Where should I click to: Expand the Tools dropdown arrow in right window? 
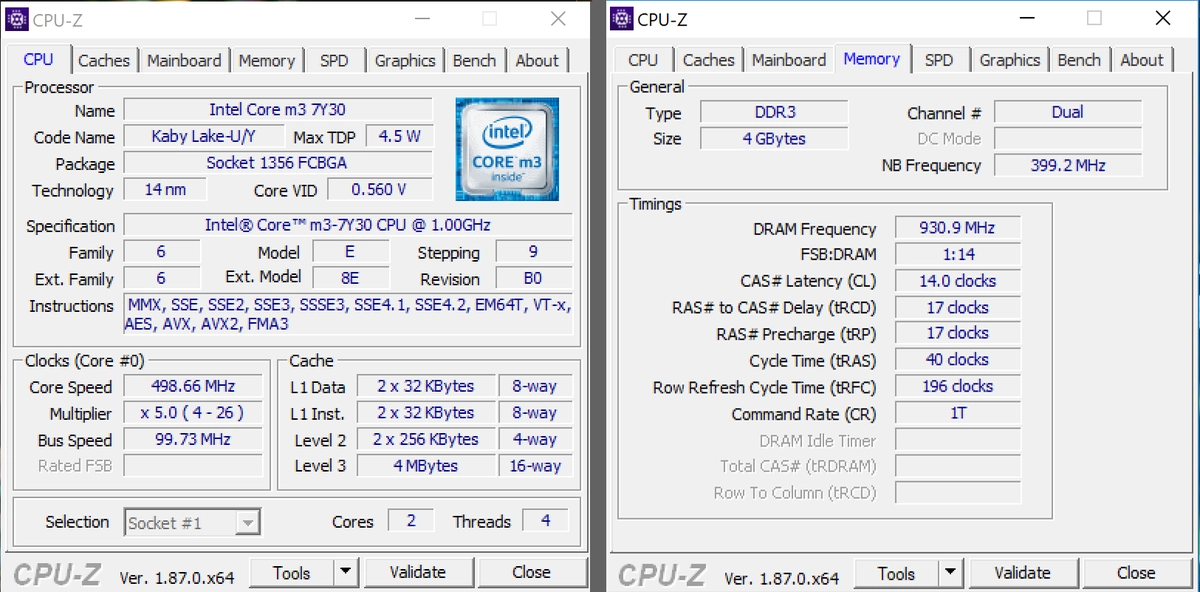click(x=950, y=573)
